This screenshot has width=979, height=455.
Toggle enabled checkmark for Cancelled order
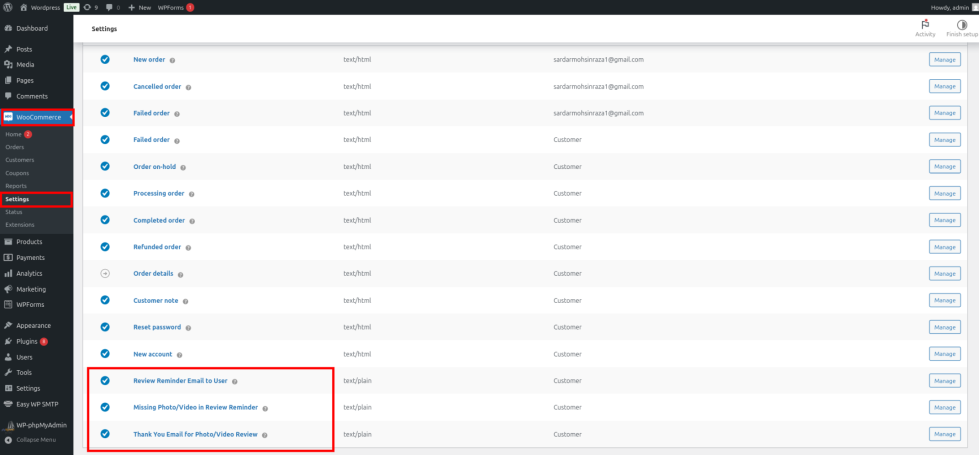pos(105,86)
